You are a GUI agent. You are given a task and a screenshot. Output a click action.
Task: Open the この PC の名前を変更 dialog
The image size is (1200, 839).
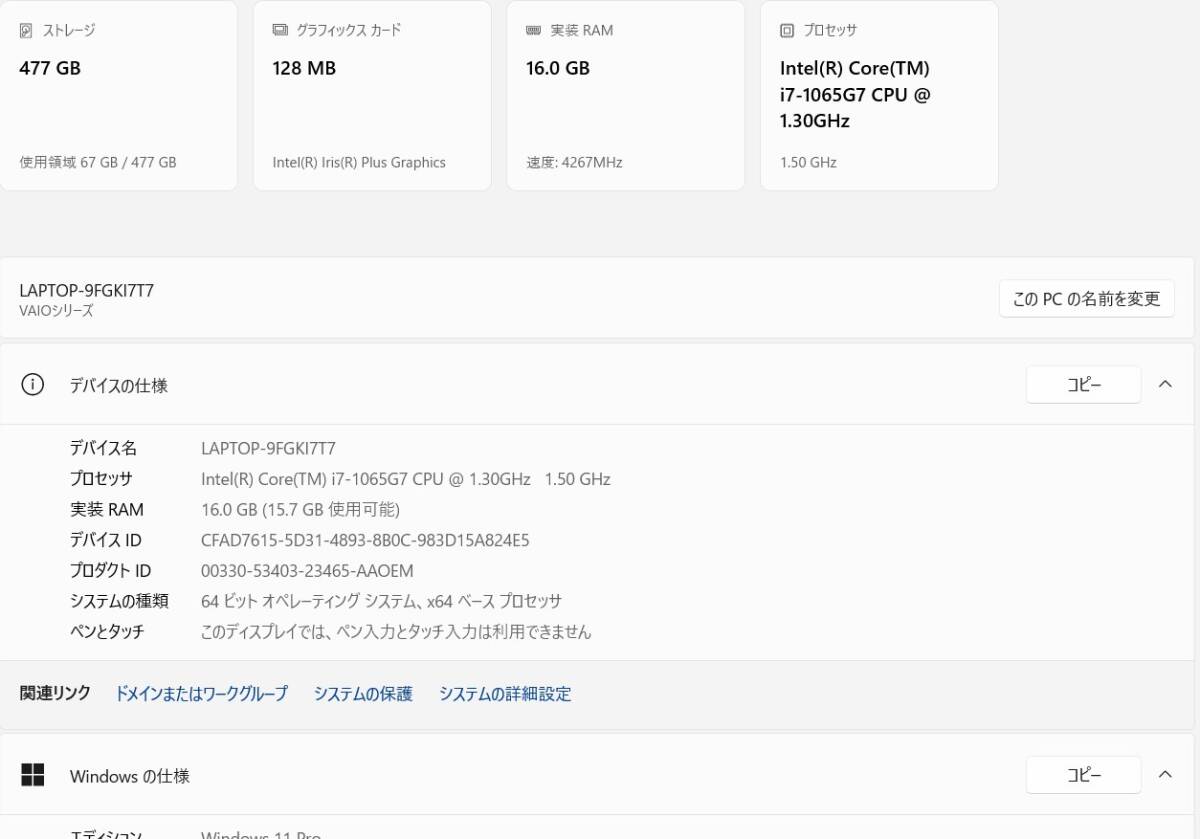click(x=1087, y=298)
